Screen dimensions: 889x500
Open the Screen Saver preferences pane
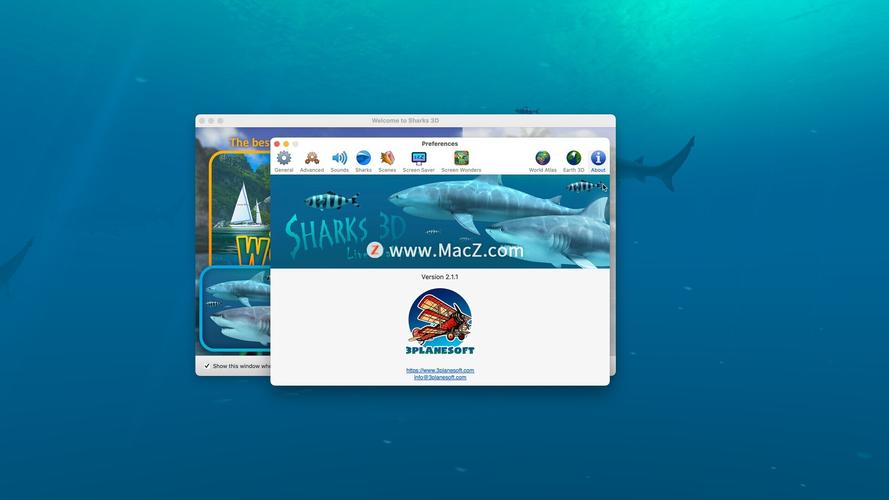[418, 161]
